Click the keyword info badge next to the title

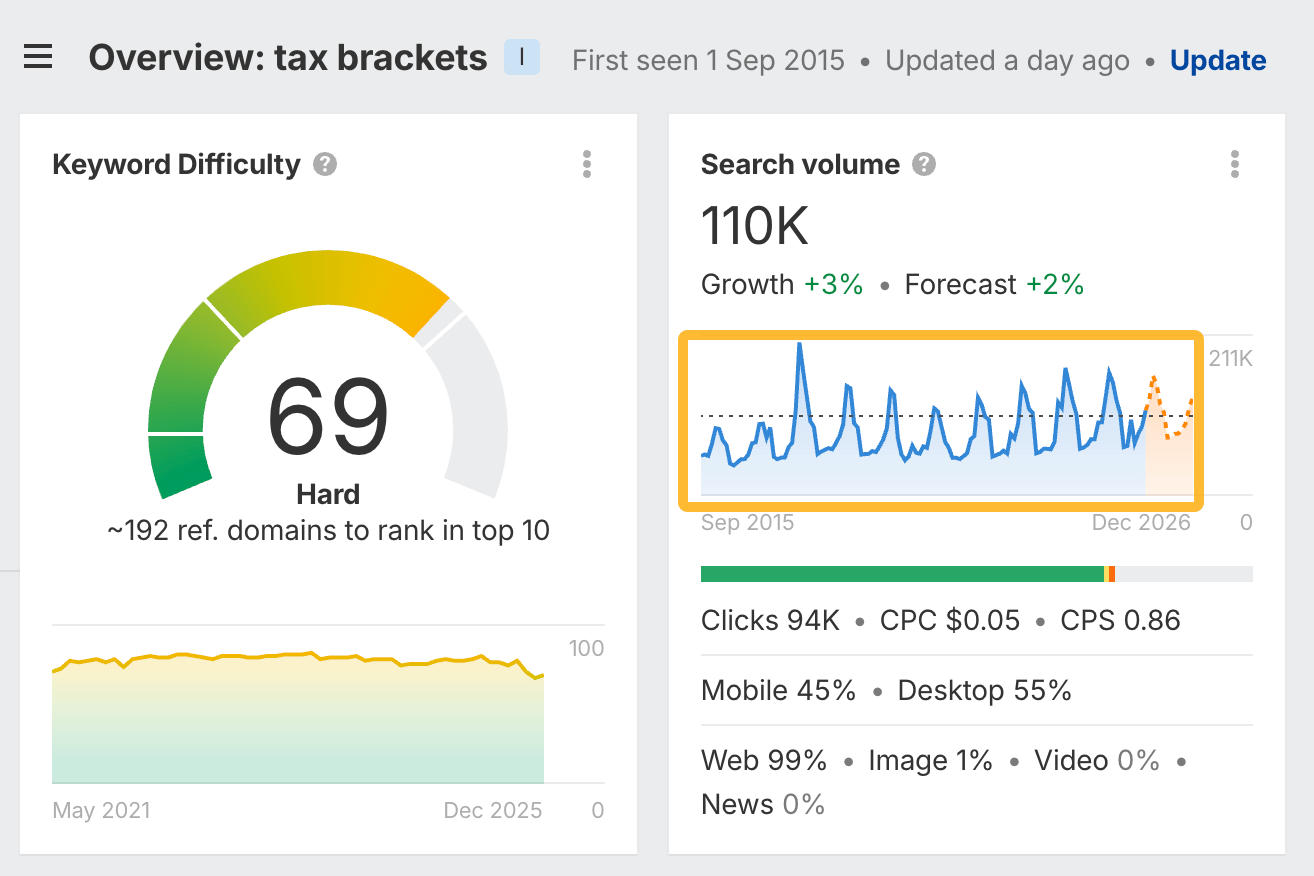pyautogui.click(x=520, y=57)
